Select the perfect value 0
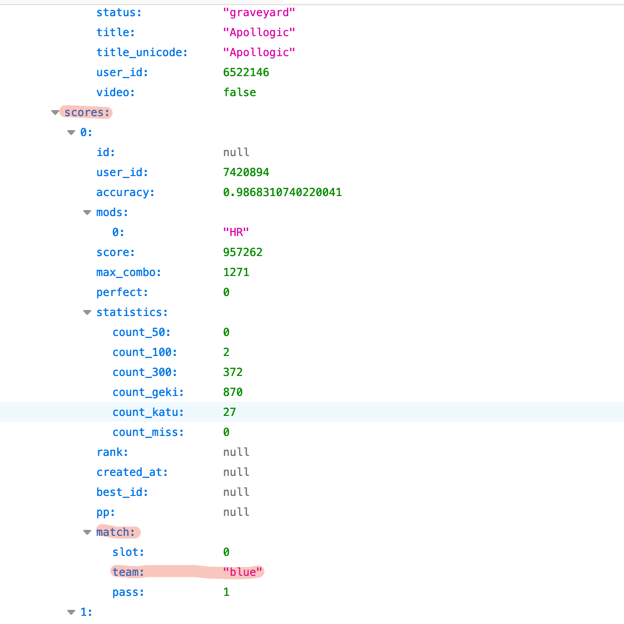The width and height of the screenshot is (624, 624). [226, 292]
